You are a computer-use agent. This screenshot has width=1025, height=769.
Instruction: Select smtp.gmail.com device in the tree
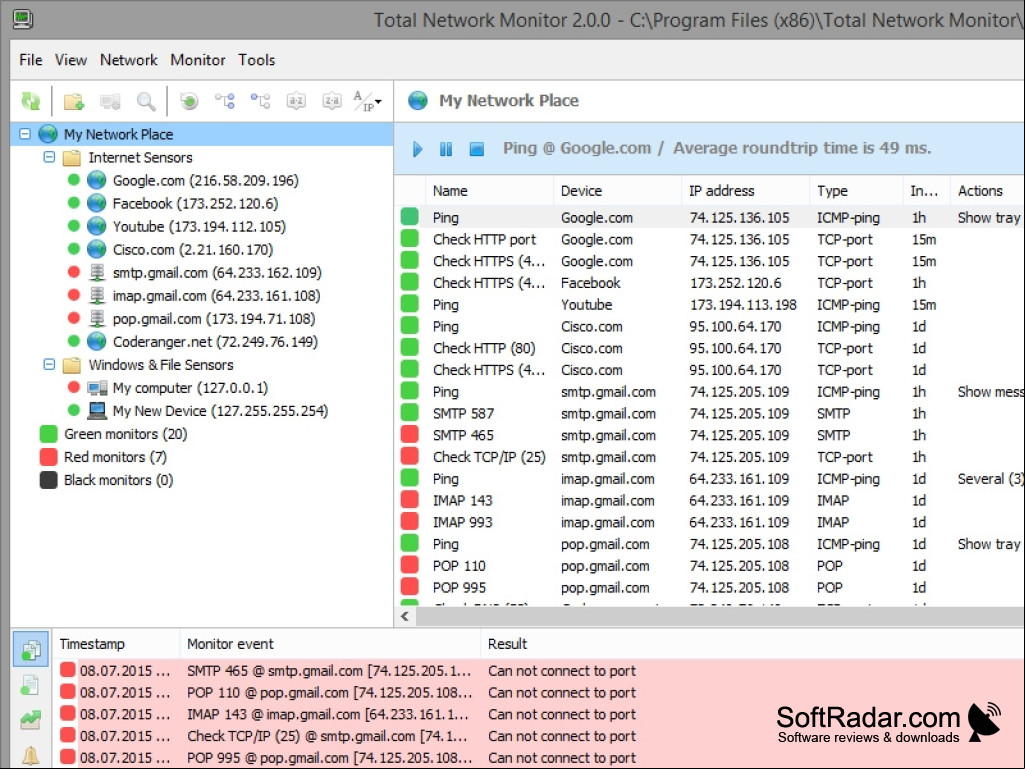[x=216, y=273]
